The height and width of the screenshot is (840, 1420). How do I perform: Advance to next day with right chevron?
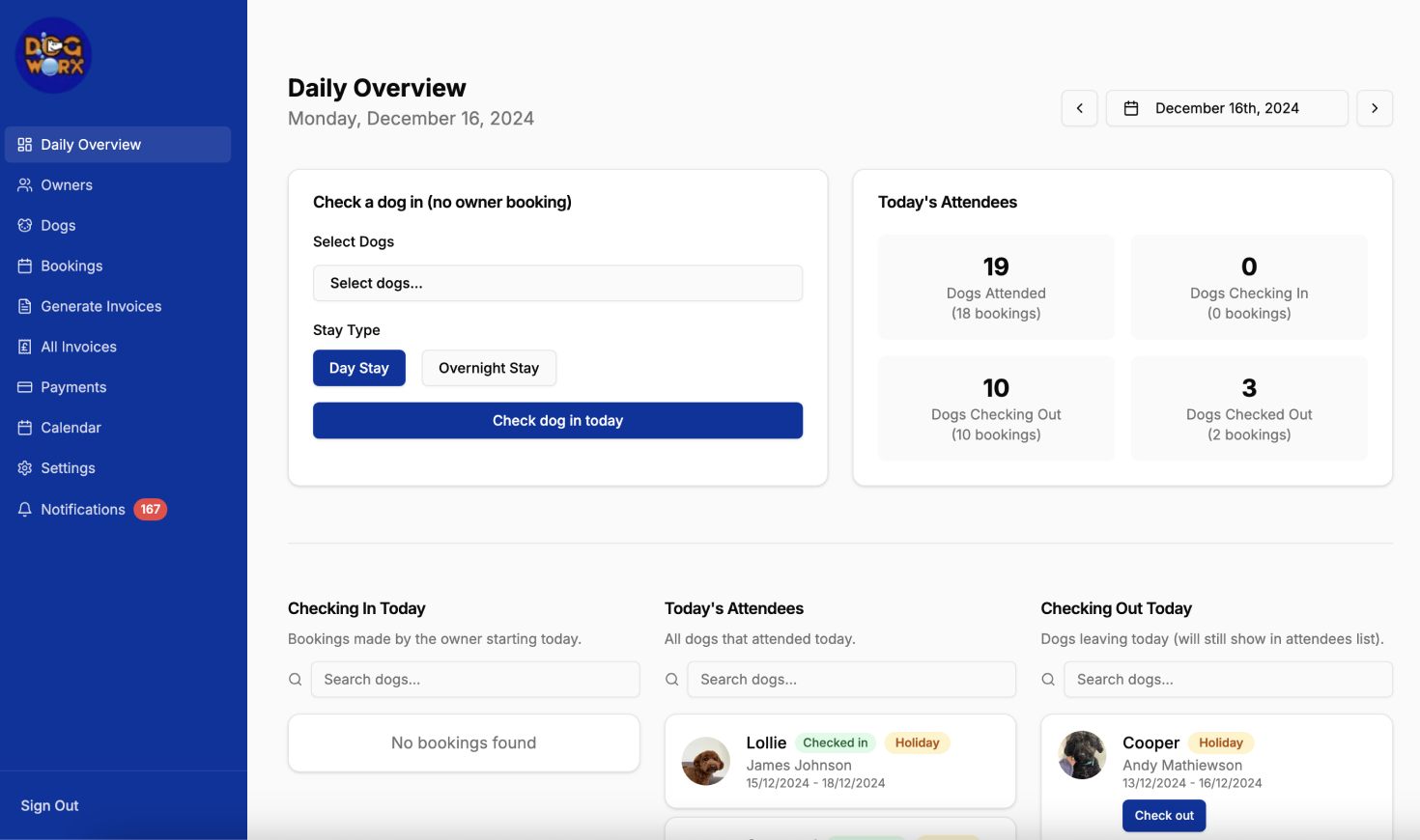pos(1375,108)
